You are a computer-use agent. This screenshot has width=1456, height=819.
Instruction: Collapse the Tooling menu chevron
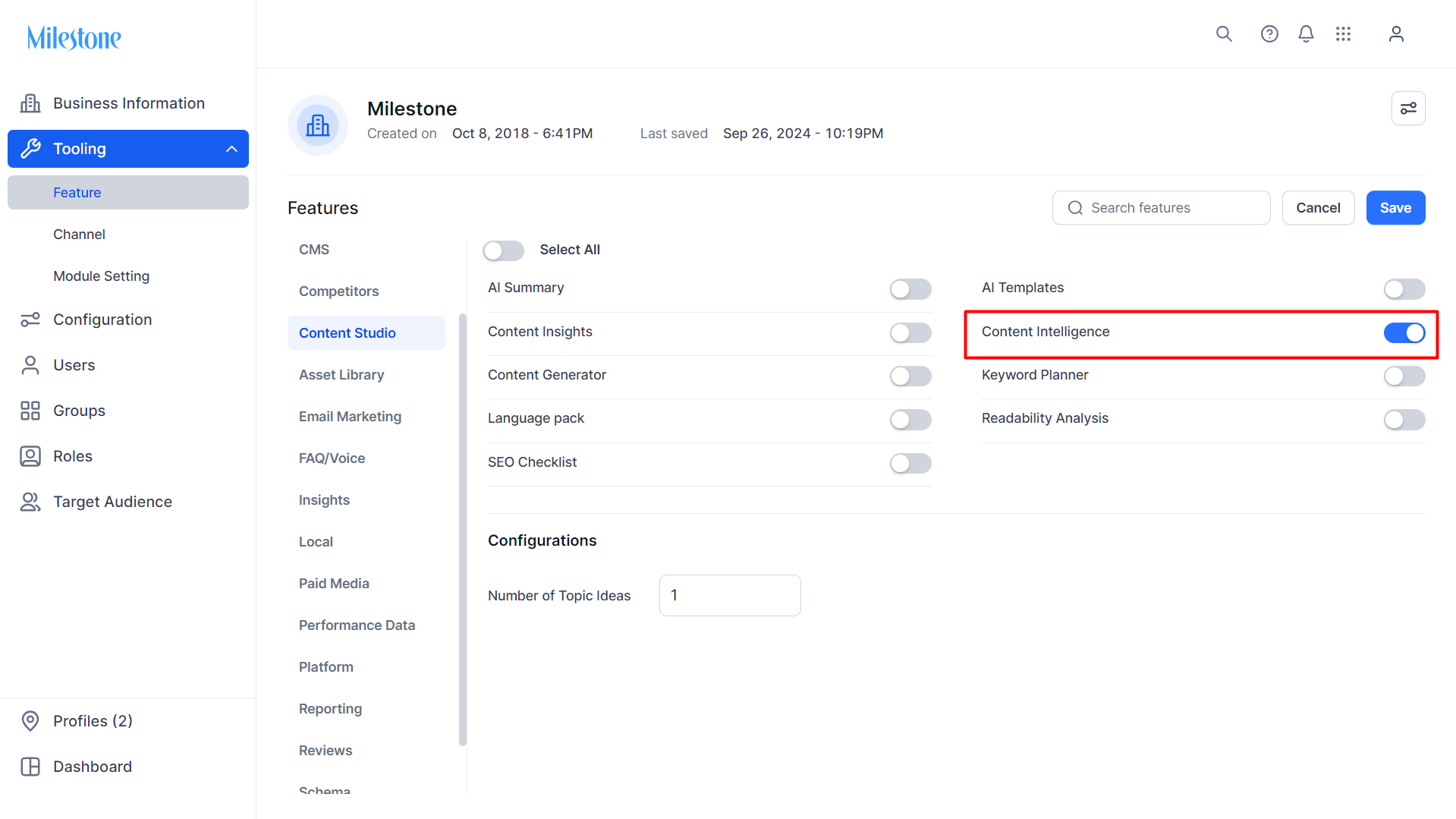pos(232,149)
